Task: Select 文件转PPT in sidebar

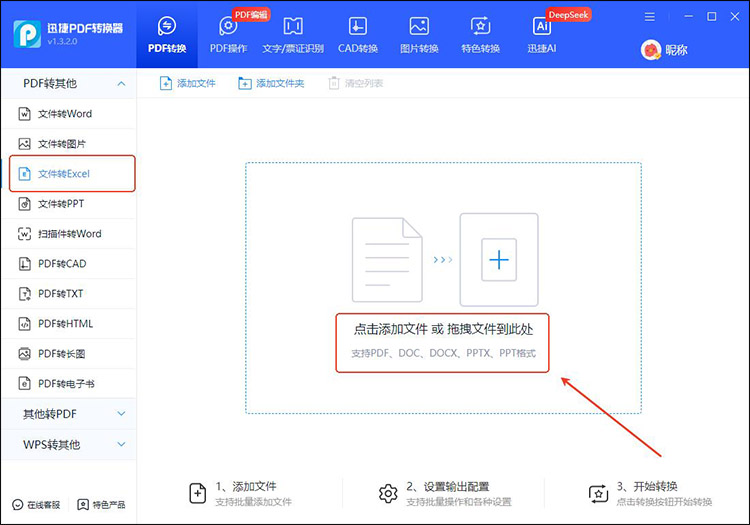Action: tap(68, 204)
